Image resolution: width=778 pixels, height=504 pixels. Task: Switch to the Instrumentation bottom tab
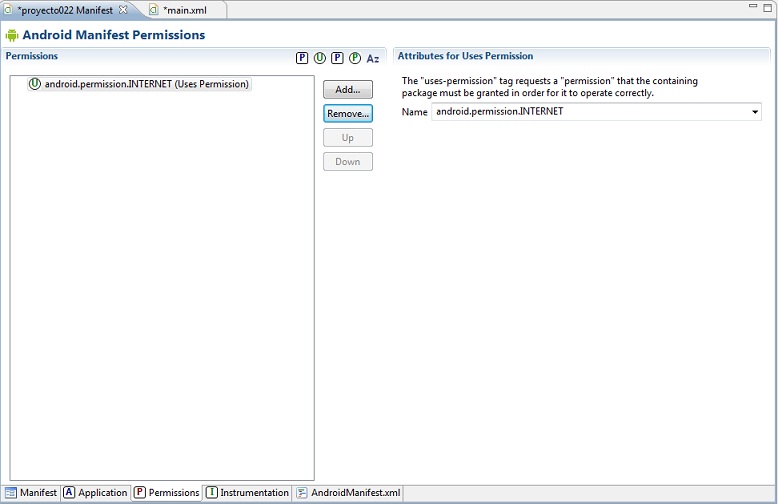[x=247, y=493]
